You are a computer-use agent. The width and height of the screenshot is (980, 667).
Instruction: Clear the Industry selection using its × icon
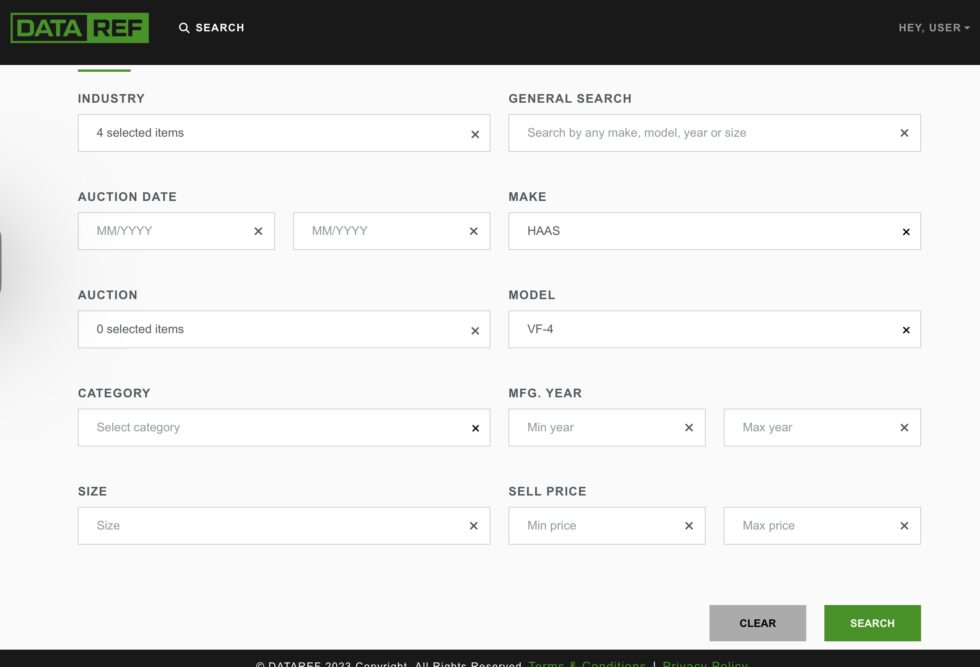(474, 133)
